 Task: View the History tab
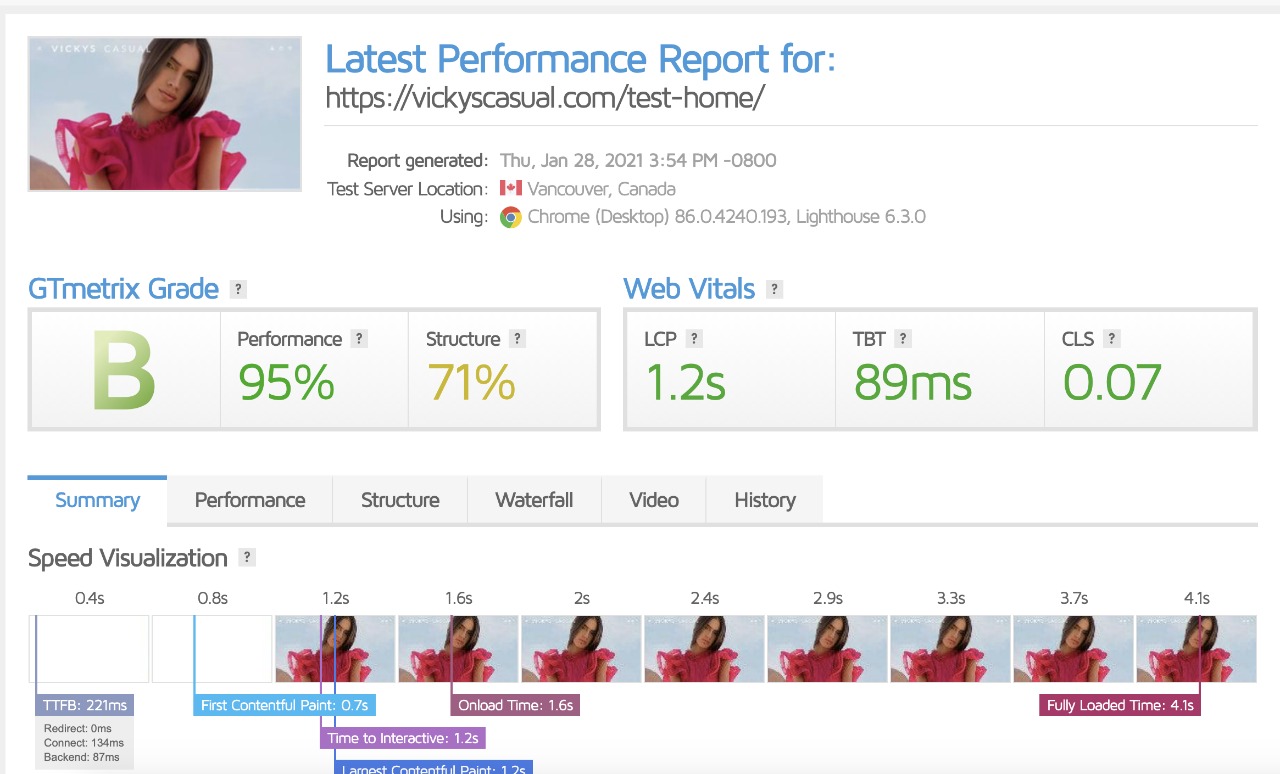click(765, 500)
